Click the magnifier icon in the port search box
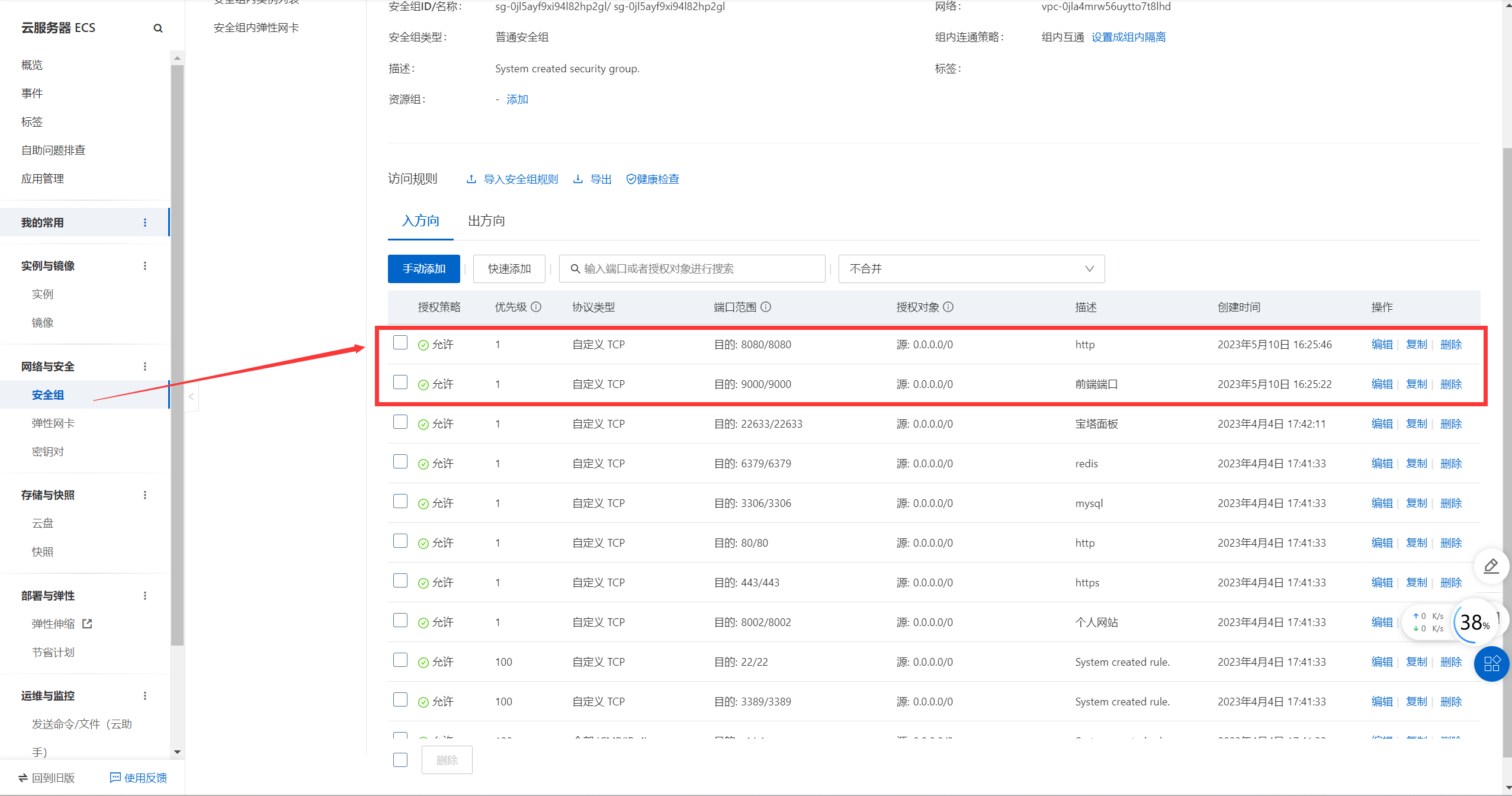Image resolution: width=1512 pixels, height=796 pixels. (x=575, y=269)
